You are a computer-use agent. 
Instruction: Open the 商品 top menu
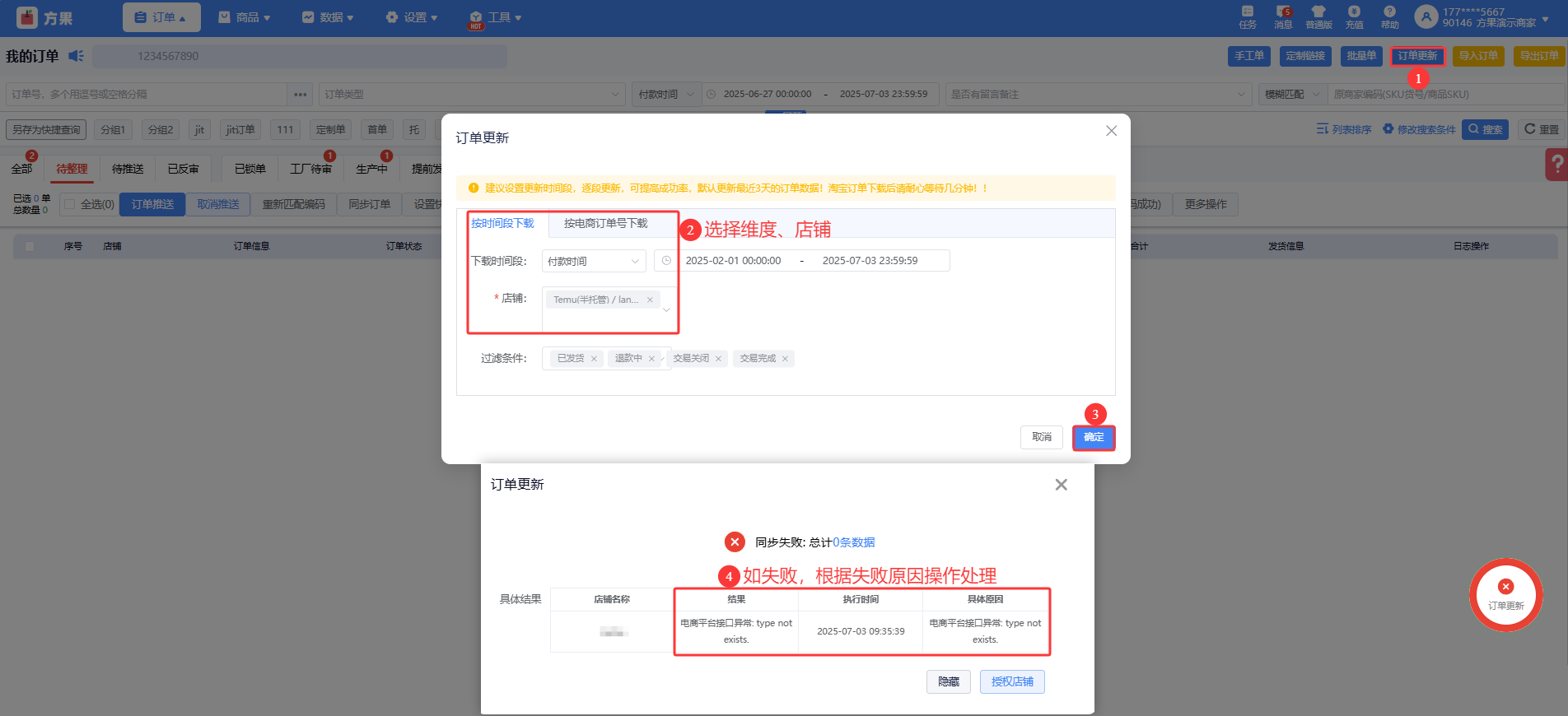[x=245, y=17]
